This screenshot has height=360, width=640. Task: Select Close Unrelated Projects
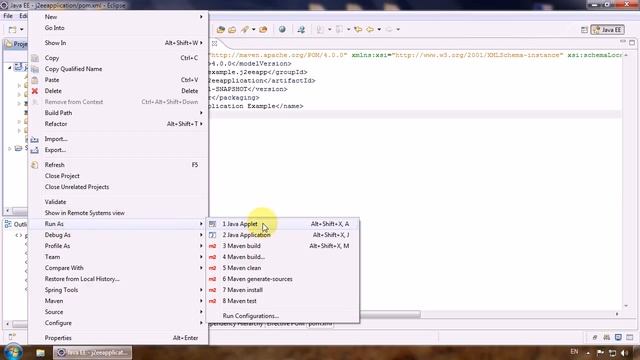(x=118, y=187)
